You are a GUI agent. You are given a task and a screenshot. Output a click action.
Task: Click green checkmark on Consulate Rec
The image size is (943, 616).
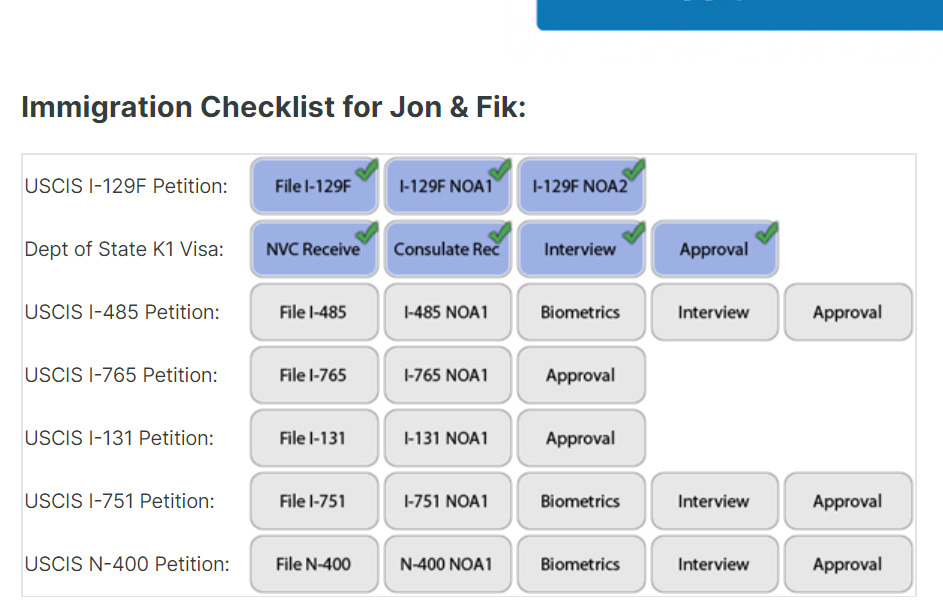click(500, 233)
